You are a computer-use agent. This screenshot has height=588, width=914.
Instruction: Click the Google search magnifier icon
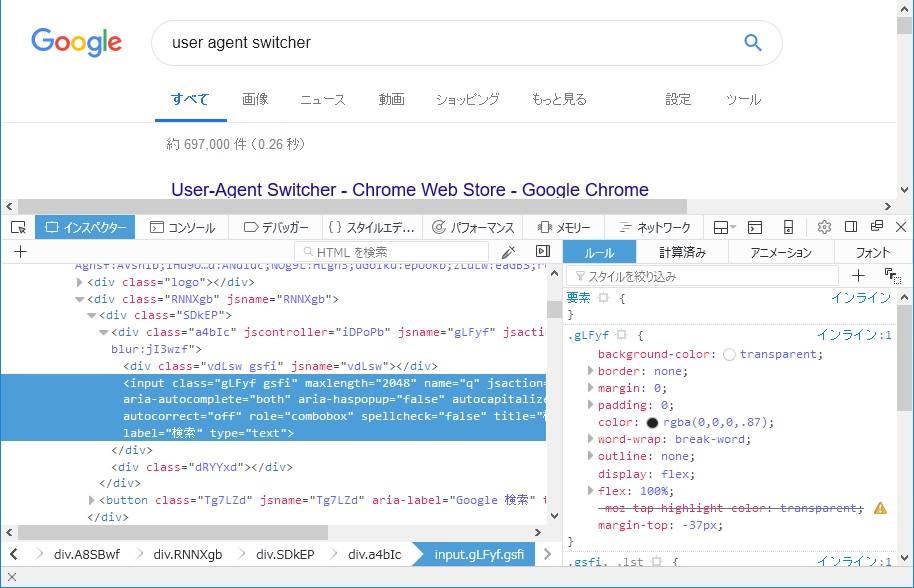pos(753,42)
